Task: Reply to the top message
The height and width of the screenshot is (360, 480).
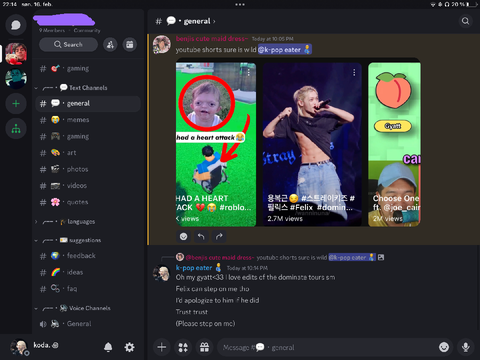Action: pos(201,237)
